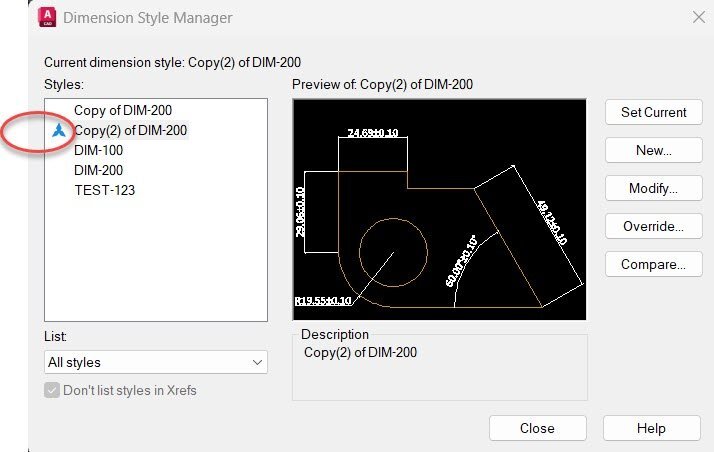Click the Override... button
This screenshot has height=452, width=714.
[x=653, y=226]
